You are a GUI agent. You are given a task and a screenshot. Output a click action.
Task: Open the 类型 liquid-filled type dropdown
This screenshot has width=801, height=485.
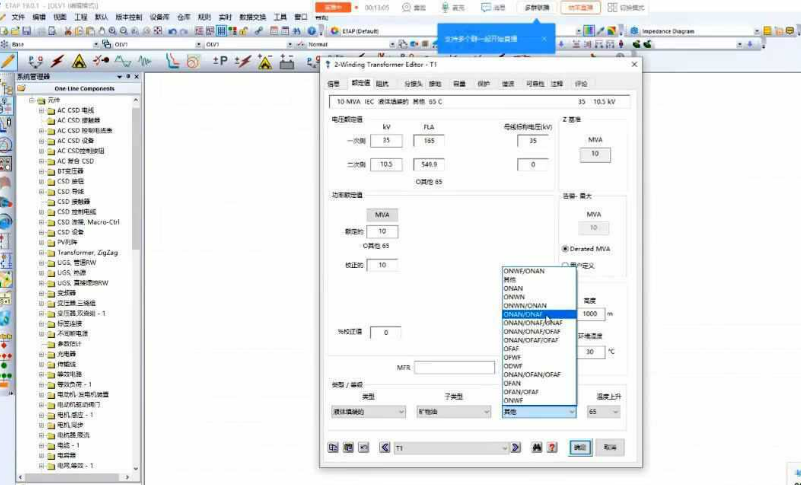(x=368, y=411)
